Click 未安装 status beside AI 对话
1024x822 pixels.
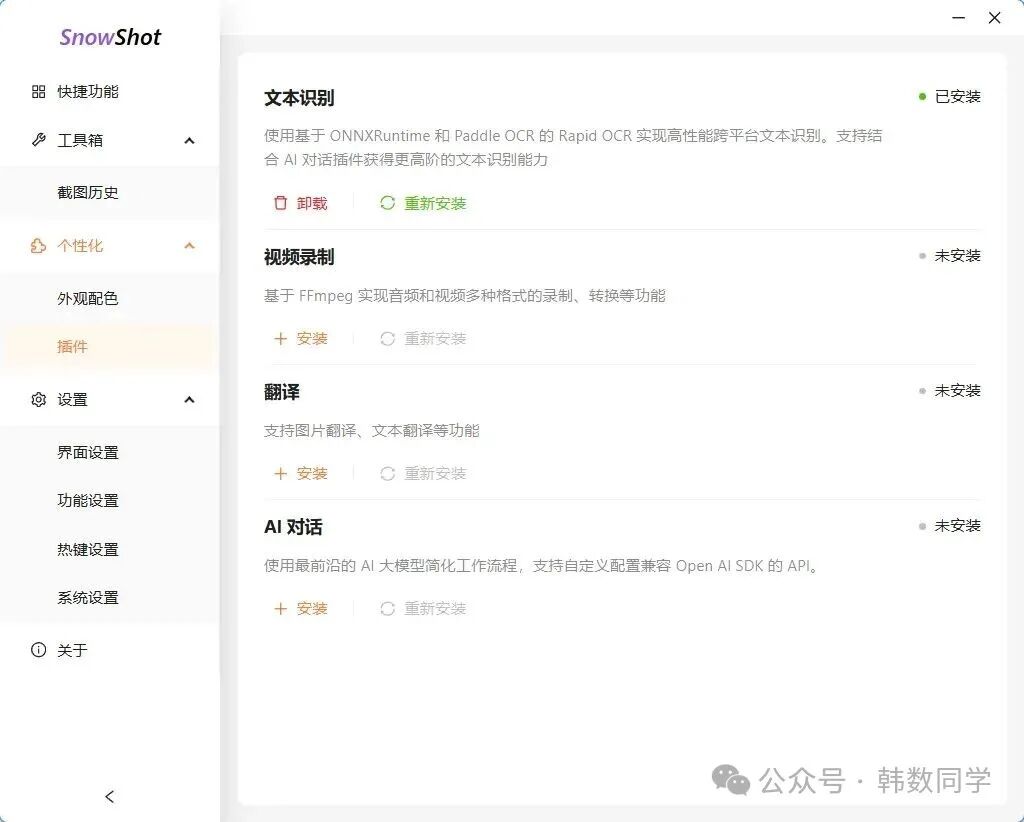957,526
